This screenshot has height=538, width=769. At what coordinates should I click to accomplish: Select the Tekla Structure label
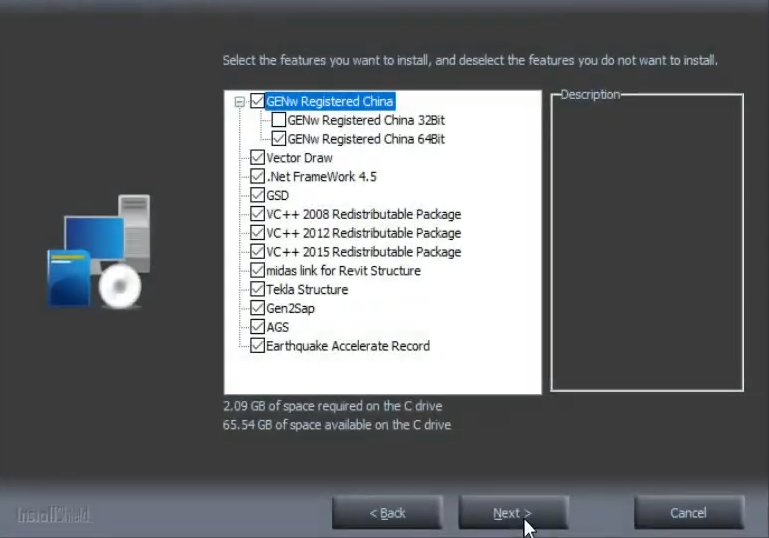(x=307, y=290)
